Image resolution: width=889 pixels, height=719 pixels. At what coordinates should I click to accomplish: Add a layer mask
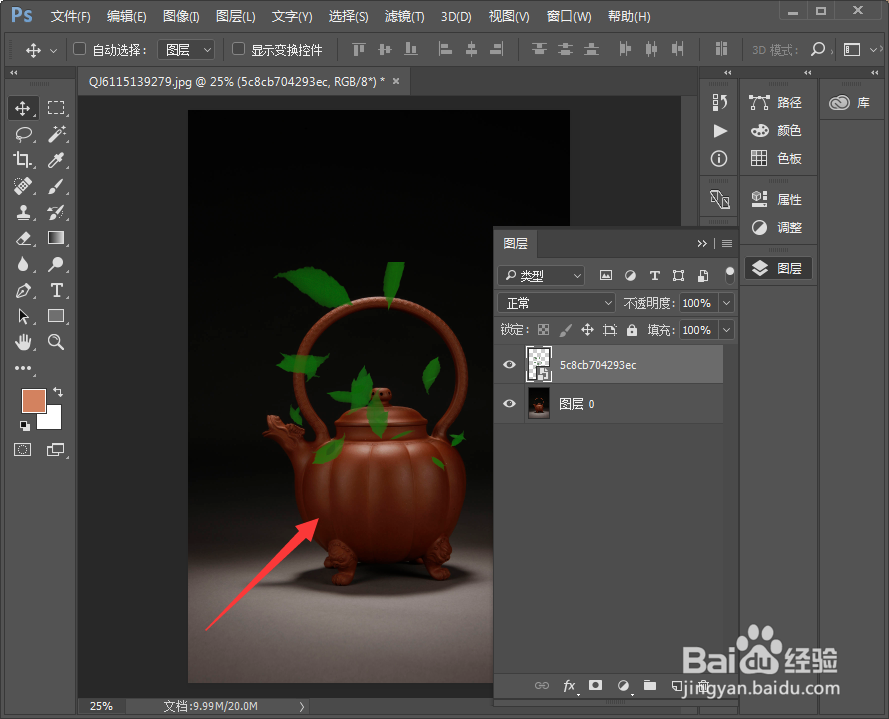pos(595,686)
